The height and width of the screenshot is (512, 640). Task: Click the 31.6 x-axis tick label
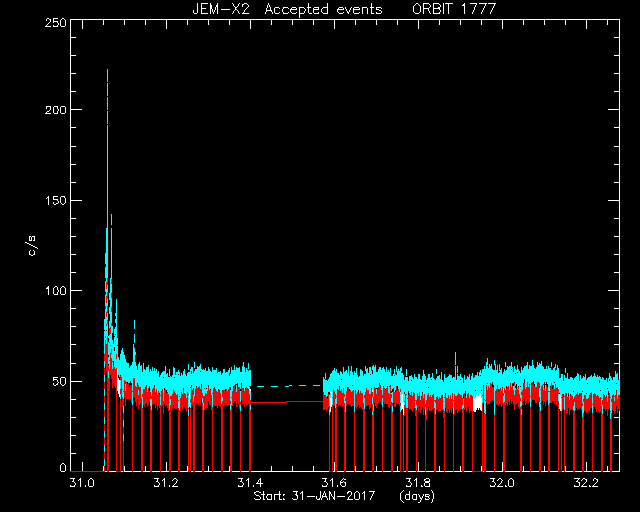click(x=334, y=483)
